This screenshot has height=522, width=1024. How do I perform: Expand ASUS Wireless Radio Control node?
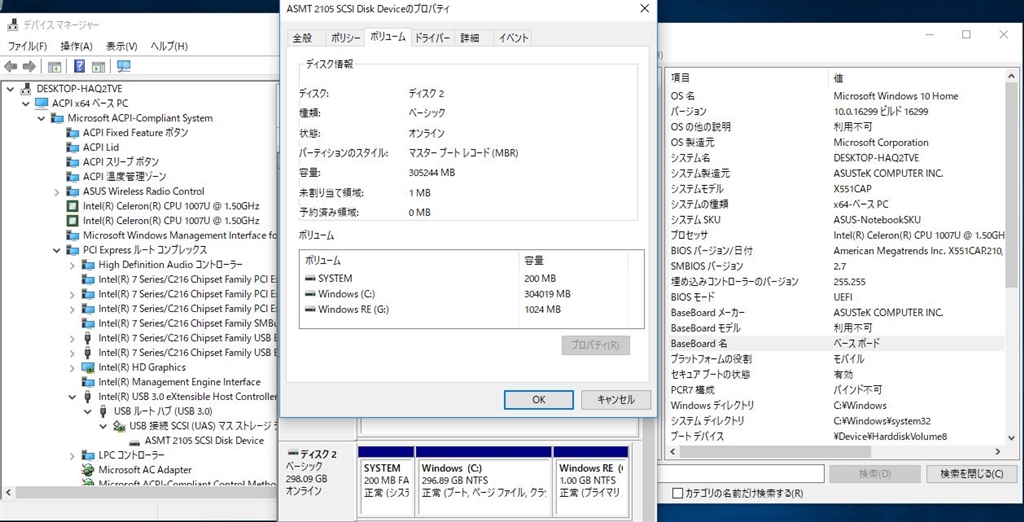coord(57,192)
